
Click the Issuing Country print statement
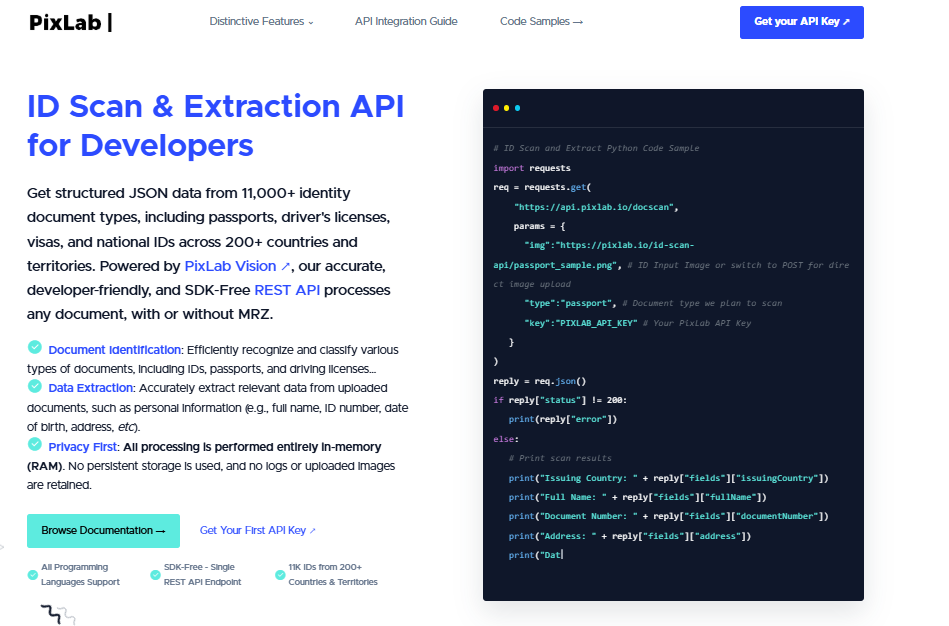click(668, 478)
